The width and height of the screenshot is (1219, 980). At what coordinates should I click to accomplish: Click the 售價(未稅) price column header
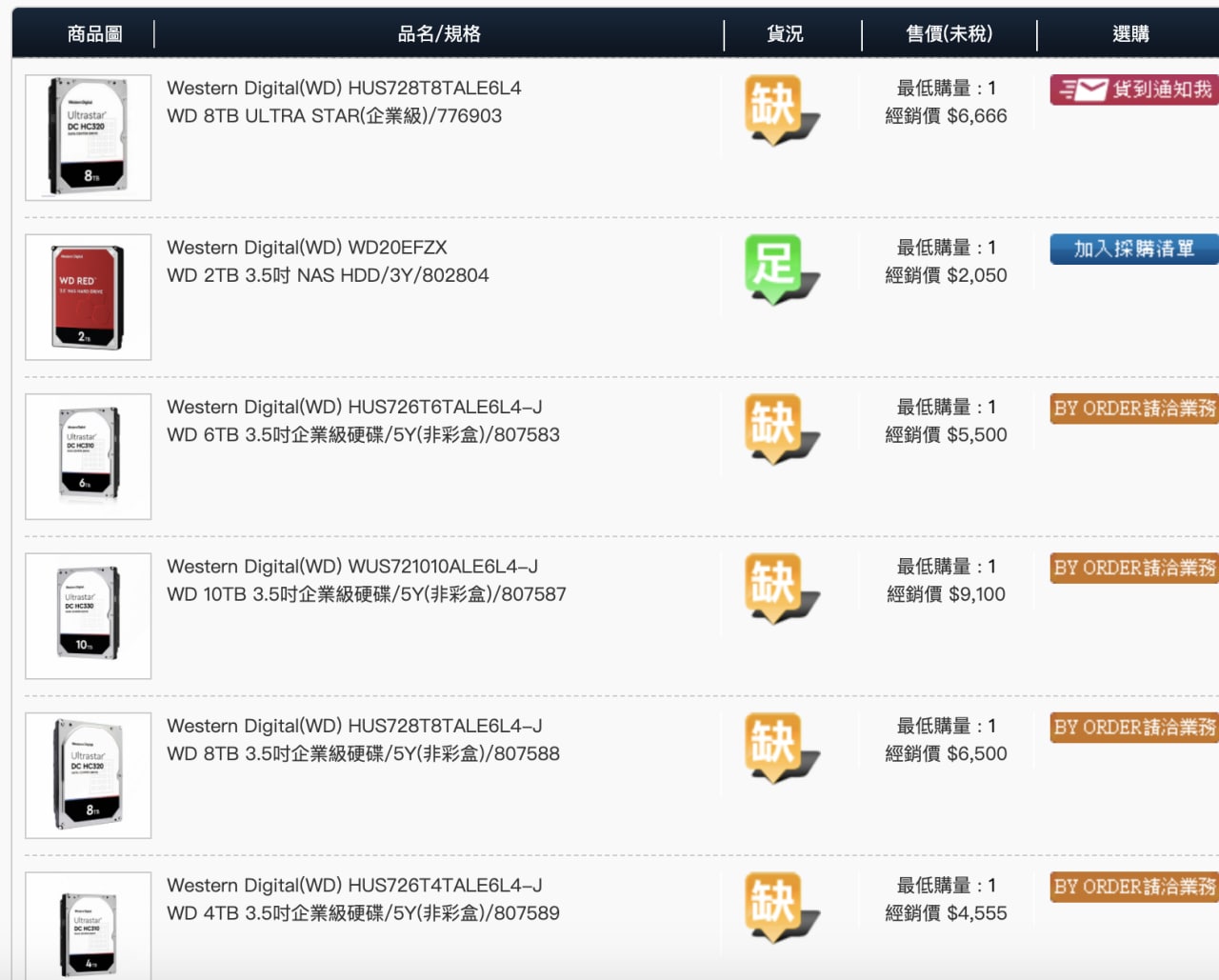coord(949,34)
